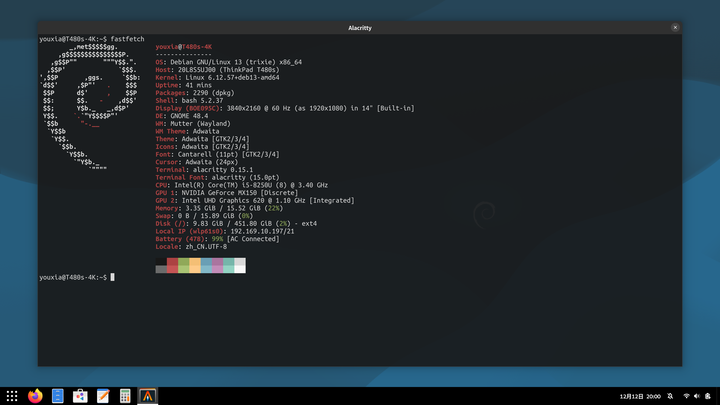Click the 'OS: Debian GNU/Linux 13' line
This screenshot has width=720, height=405.
(x=229, y=62)
